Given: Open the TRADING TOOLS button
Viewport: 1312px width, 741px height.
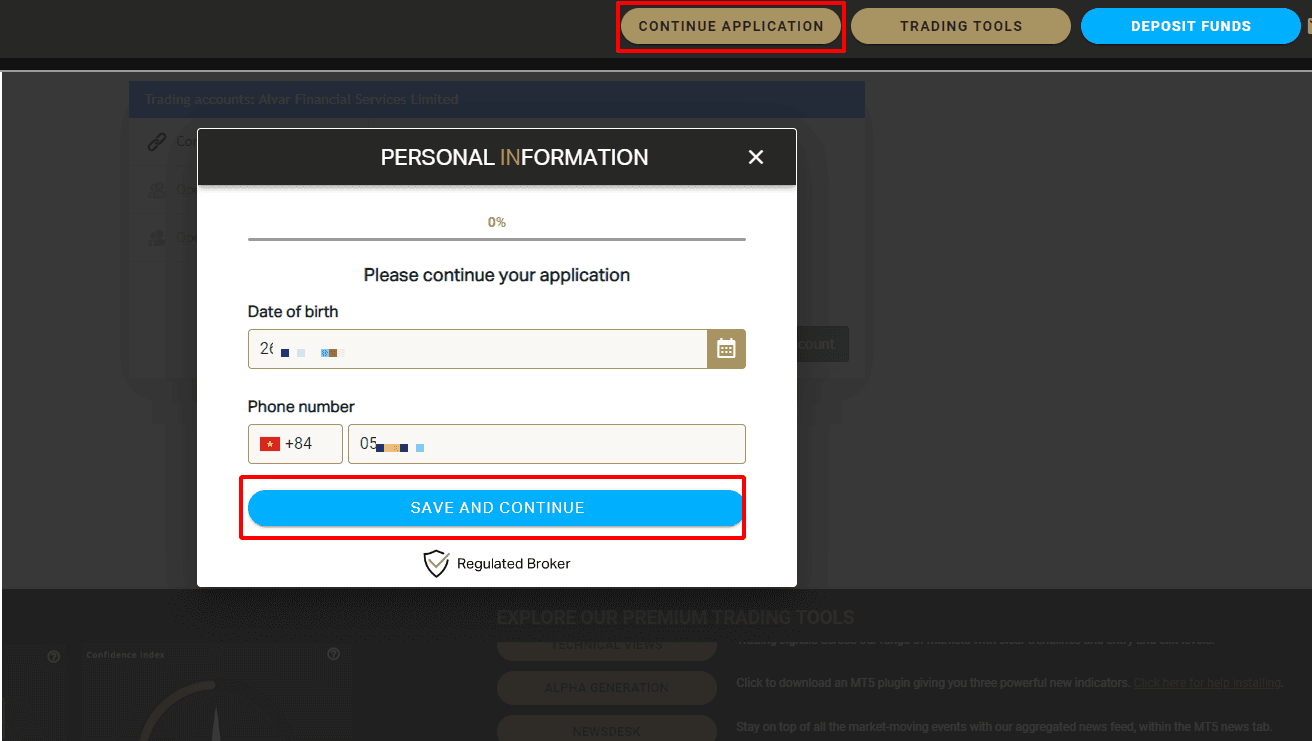Looking at the screenshot, I should tap(961, 27).
